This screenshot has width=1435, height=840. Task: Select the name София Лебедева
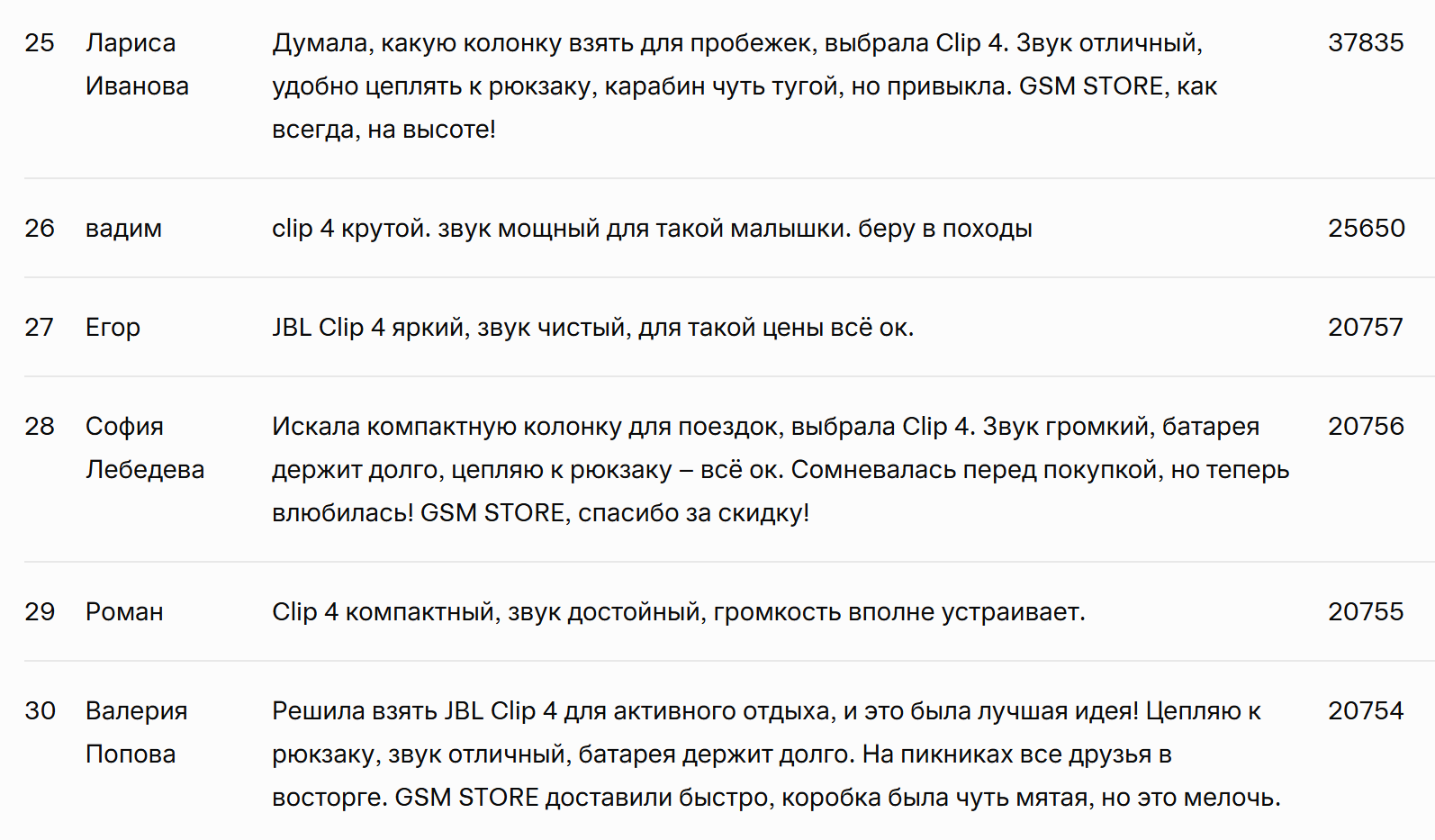(144, 448)
